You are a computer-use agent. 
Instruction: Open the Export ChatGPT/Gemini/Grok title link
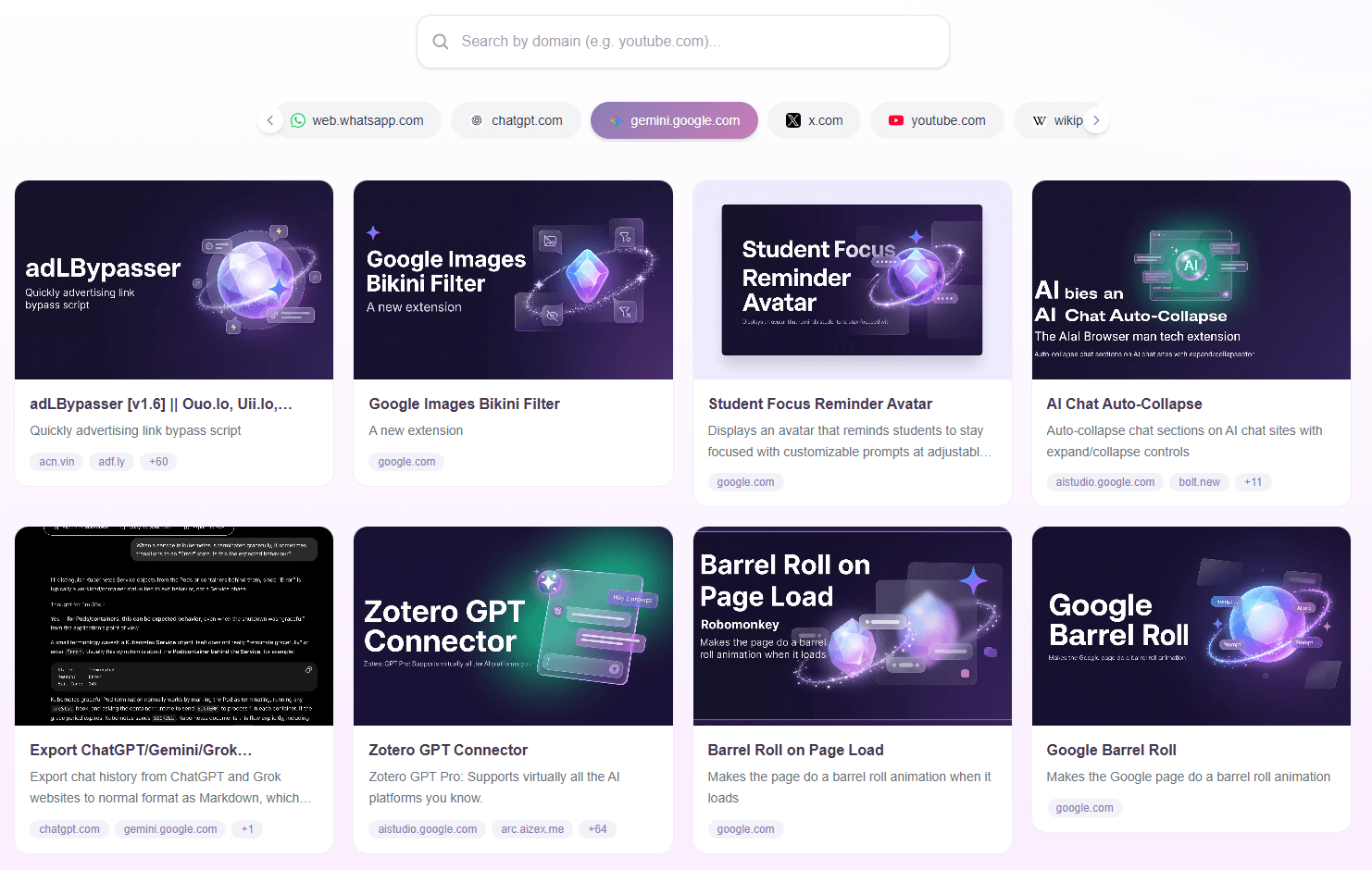(141, 750)
